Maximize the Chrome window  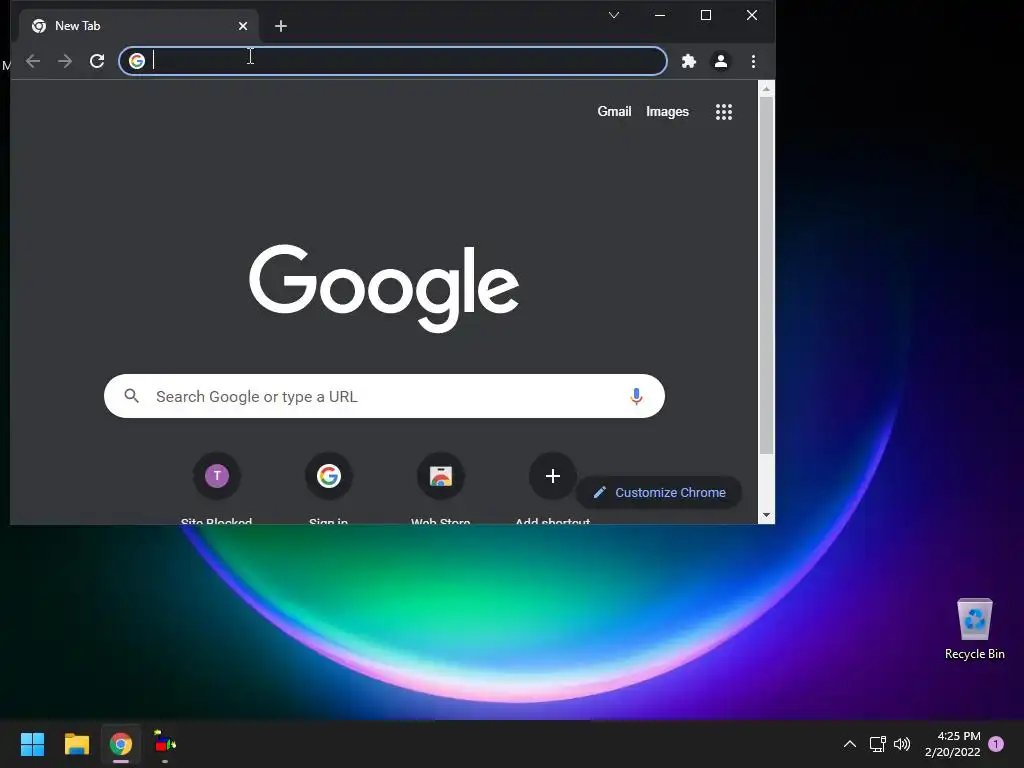click(706, 15)
